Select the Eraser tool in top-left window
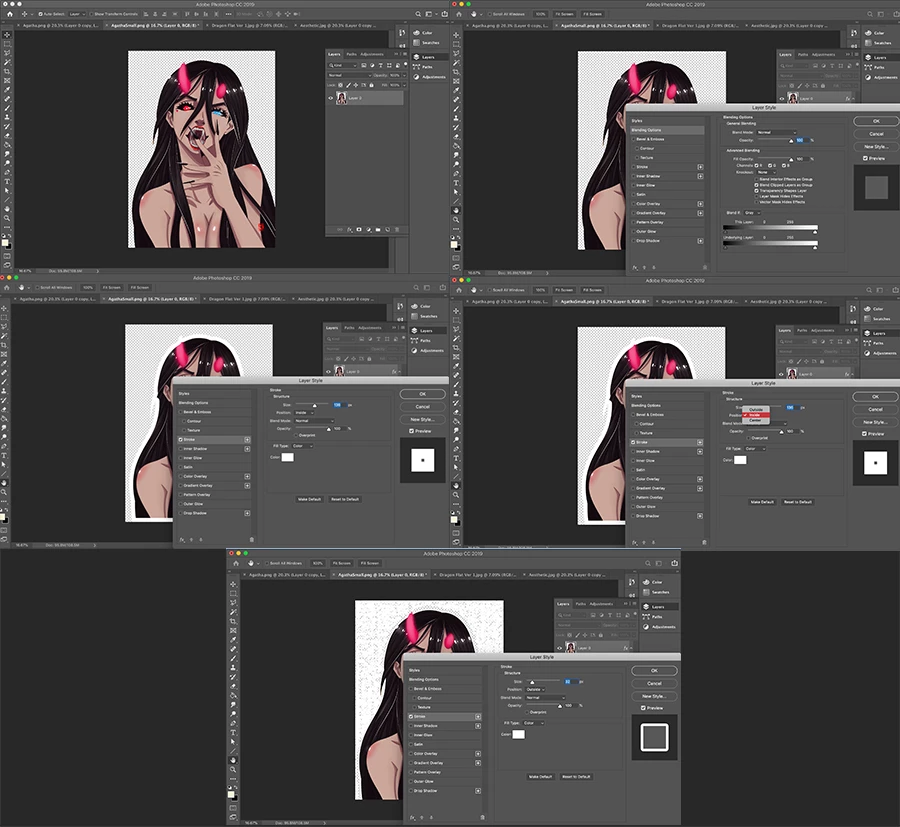900x827 pixels. tap(7, 135)
